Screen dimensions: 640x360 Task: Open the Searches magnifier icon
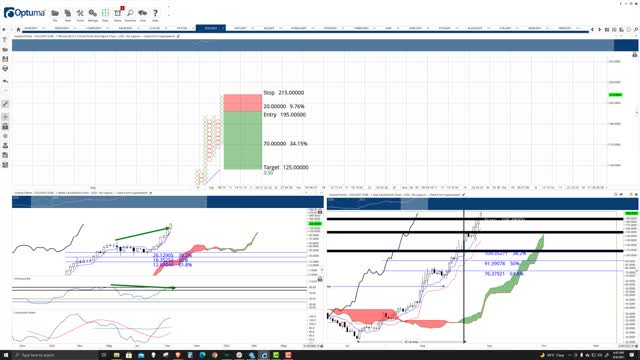point(130,14)
